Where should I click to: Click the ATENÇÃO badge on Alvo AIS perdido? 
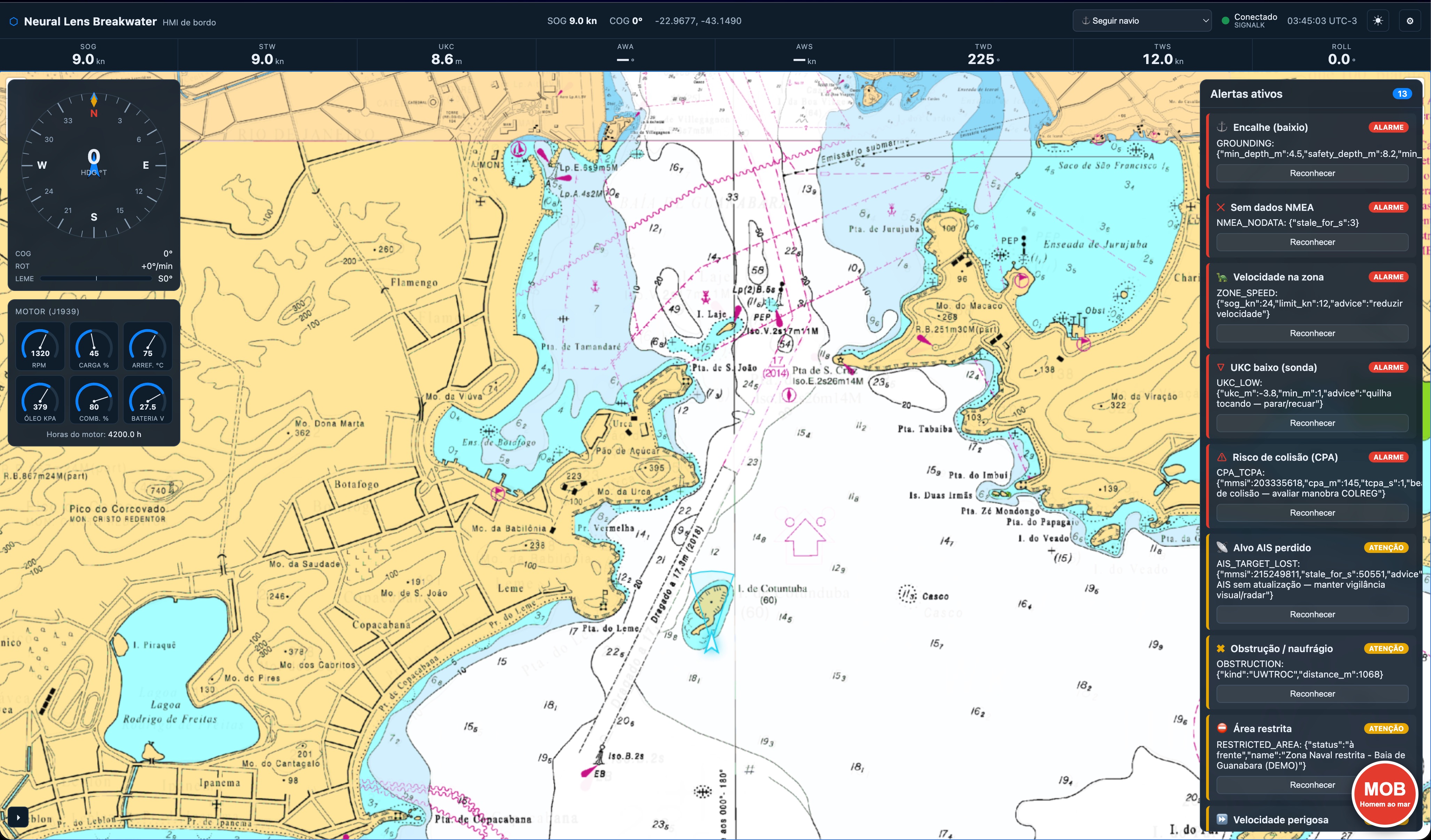(x=1386, y=548)
